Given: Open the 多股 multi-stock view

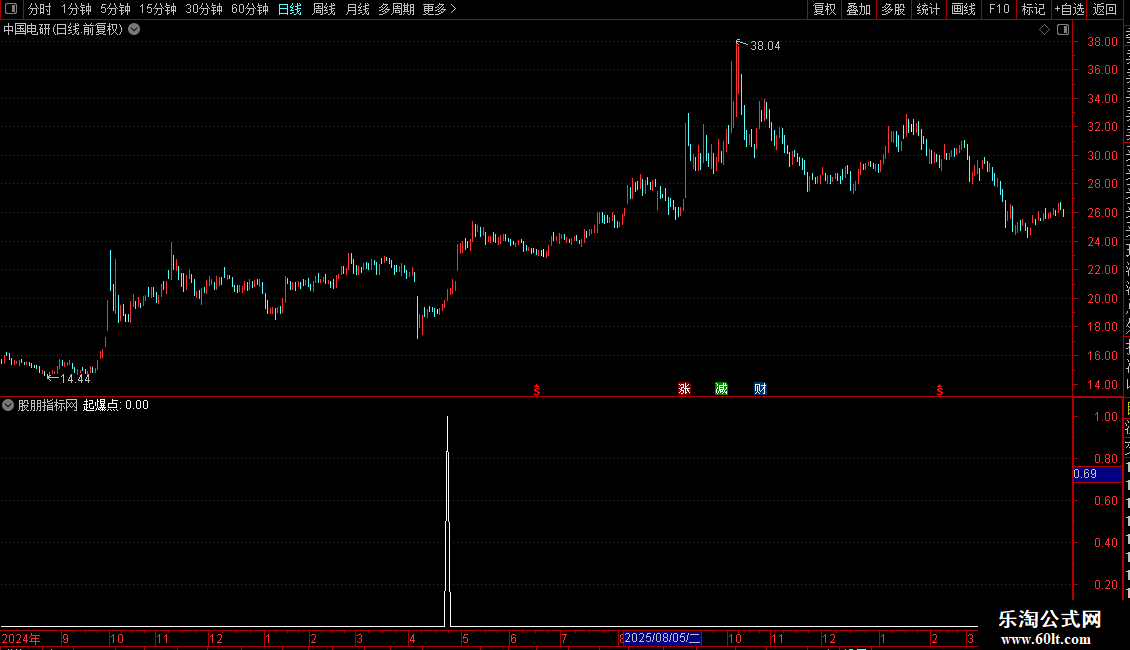Looking at the screenshot, I should (x=893, y=9).
